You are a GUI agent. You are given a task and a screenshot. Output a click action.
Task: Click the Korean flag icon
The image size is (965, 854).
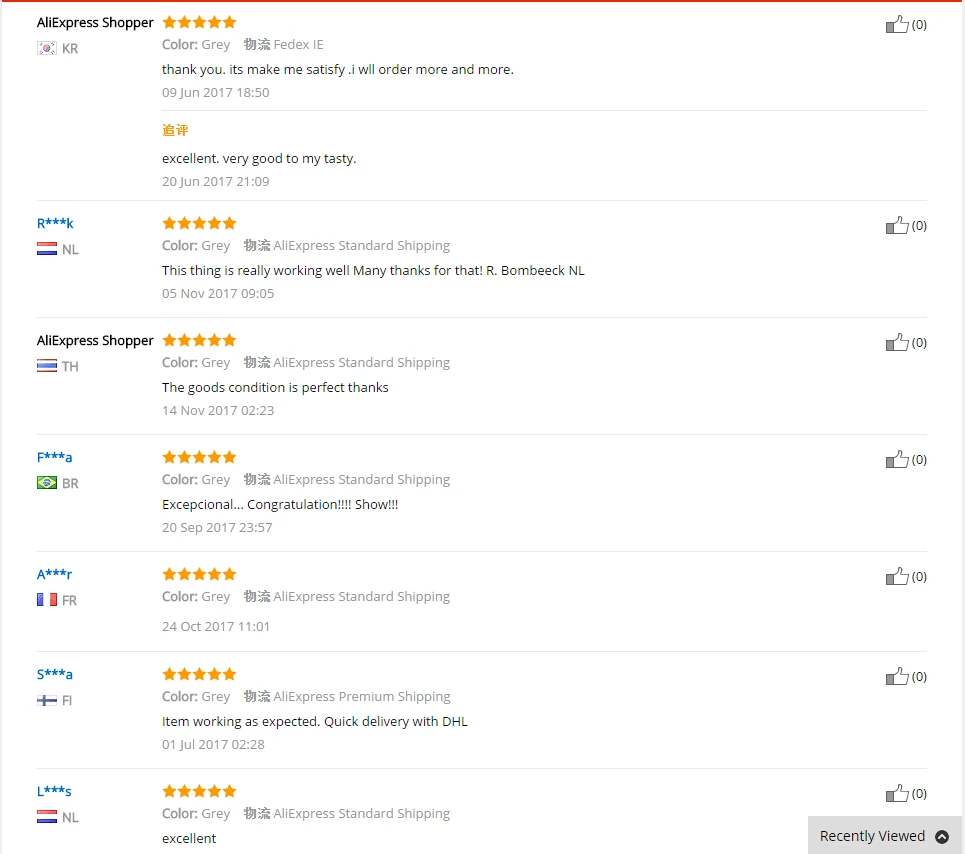47,48
